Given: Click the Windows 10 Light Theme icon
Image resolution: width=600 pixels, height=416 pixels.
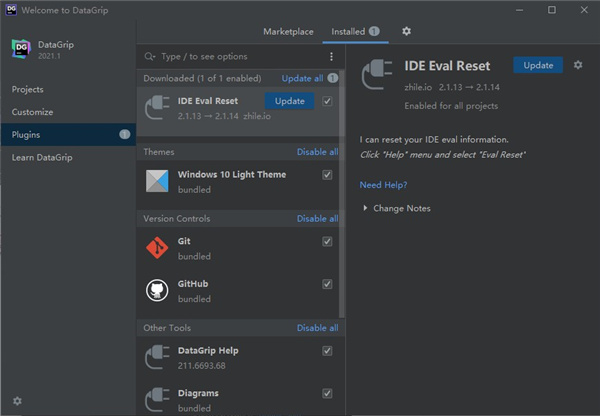Looking at the screenshot, I should coord(157,181).
